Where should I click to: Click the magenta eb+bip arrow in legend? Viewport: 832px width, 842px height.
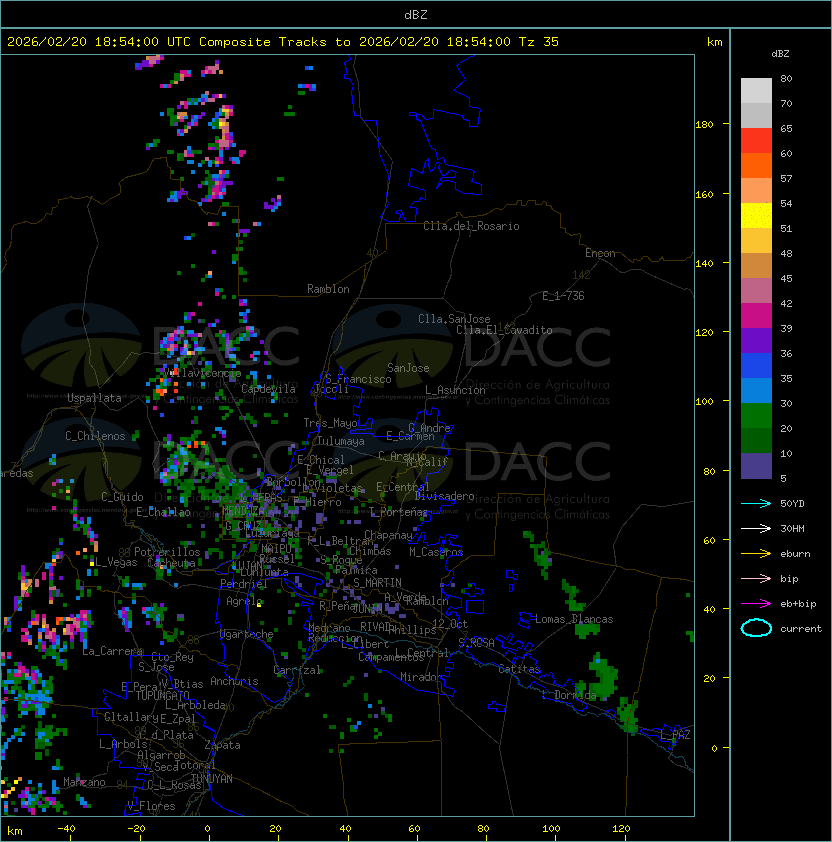pyautogui.click(x=756, y=604)
